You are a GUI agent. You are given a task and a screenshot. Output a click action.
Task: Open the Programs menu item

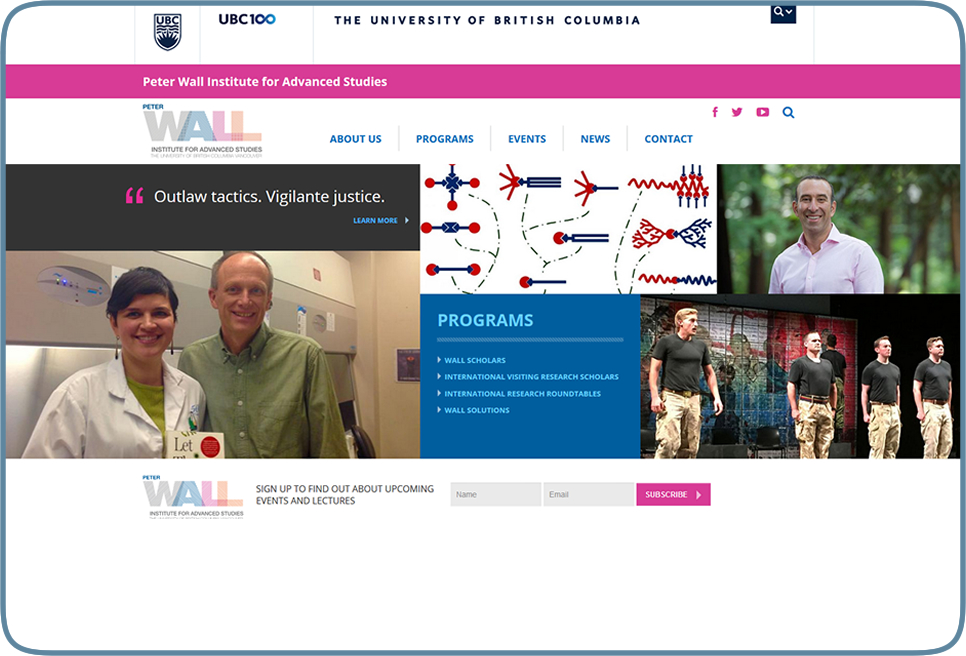[x=445, y=139]
